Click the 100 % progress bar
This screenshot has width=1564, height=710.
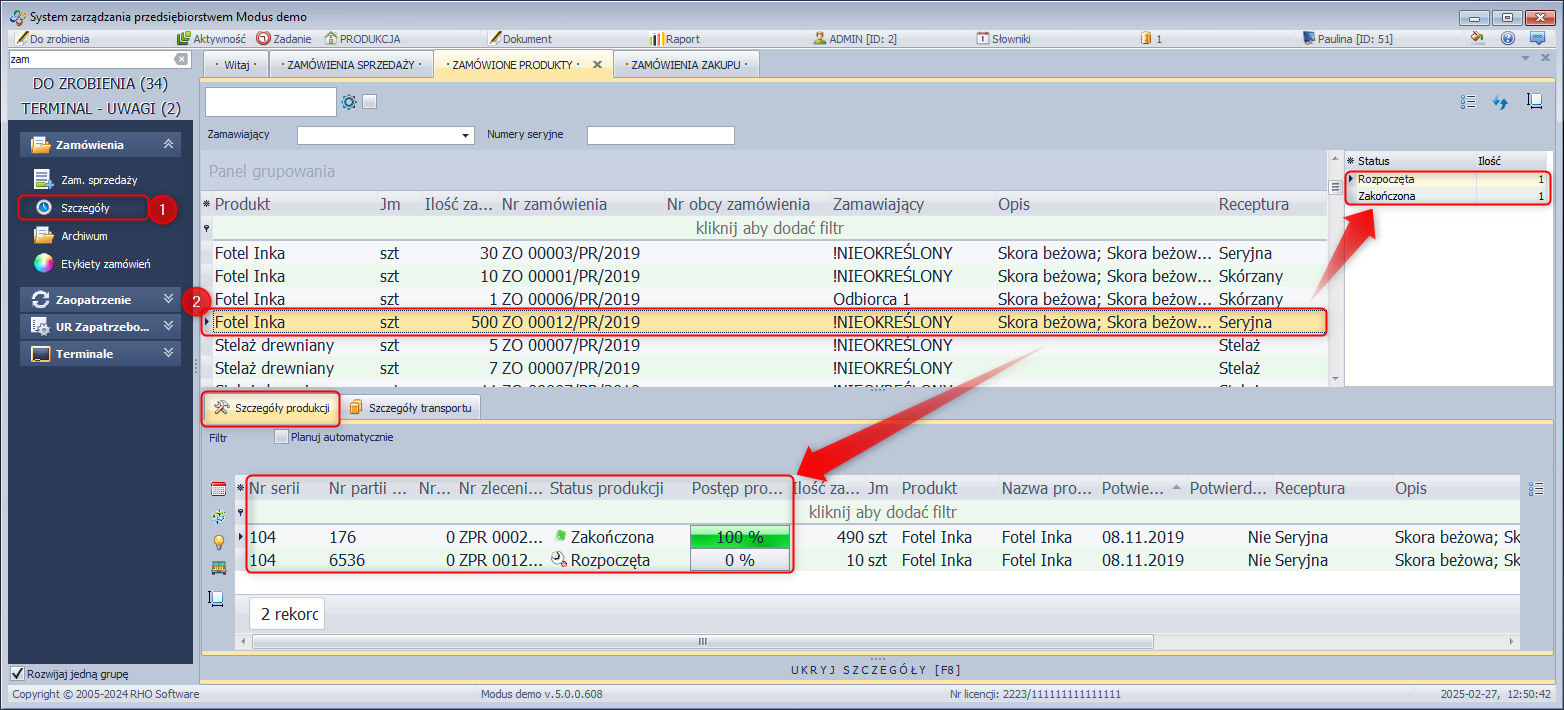[x=740, y=538]
